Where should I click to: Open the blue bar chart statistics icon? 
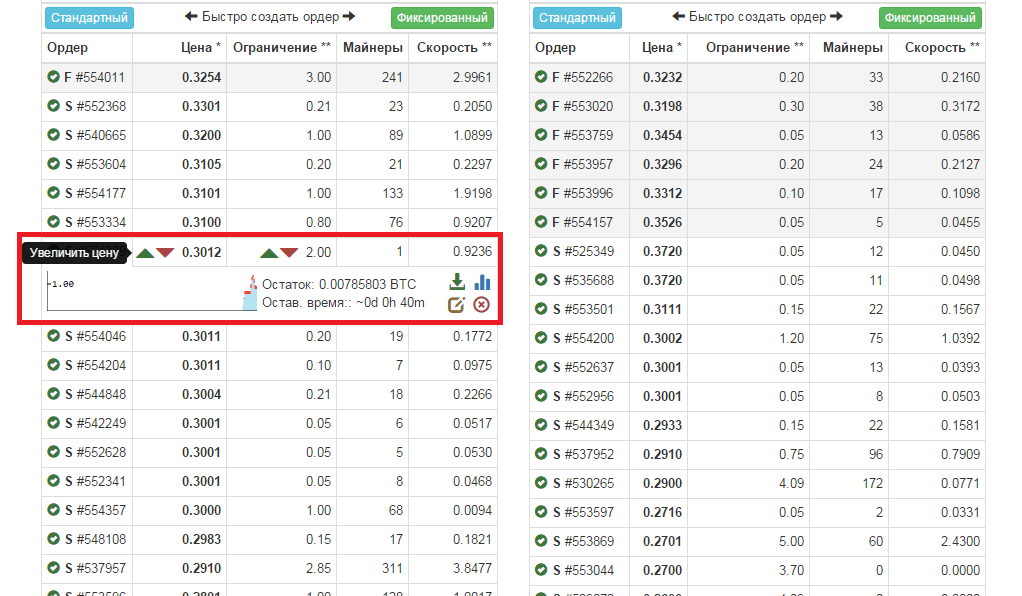tap(482, 282)
